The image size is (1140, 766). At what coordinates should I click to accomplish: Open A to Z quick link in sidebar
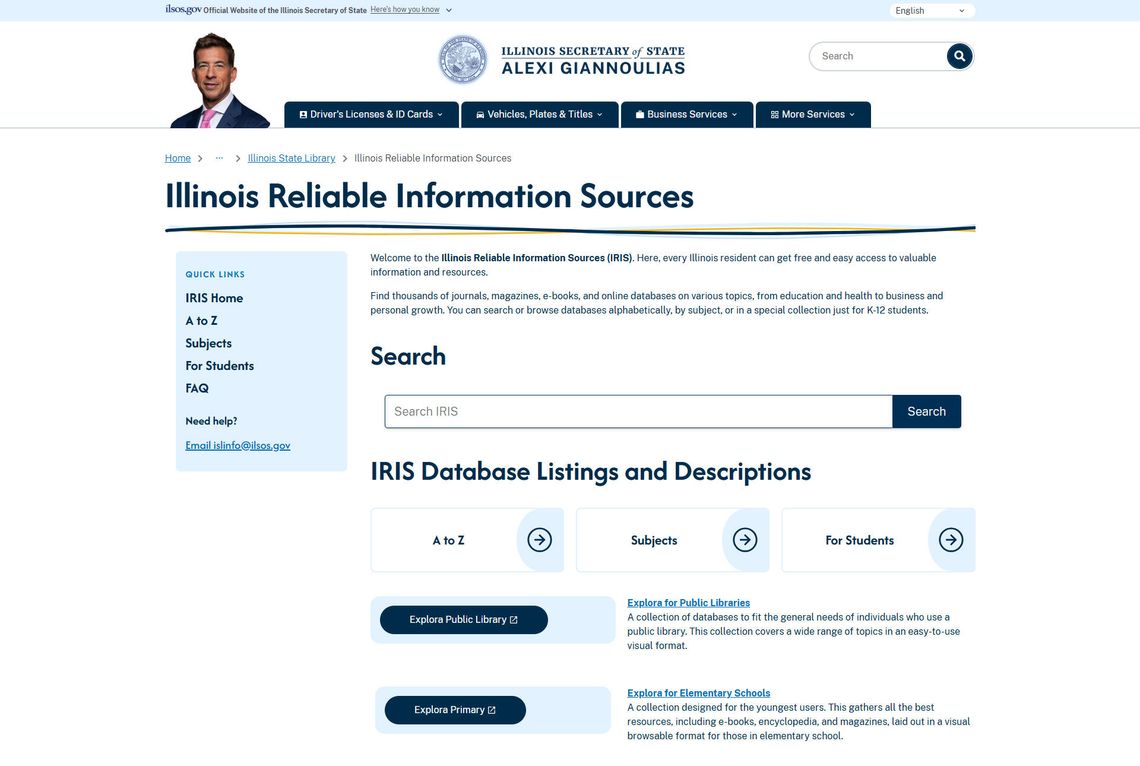[201, 320]
